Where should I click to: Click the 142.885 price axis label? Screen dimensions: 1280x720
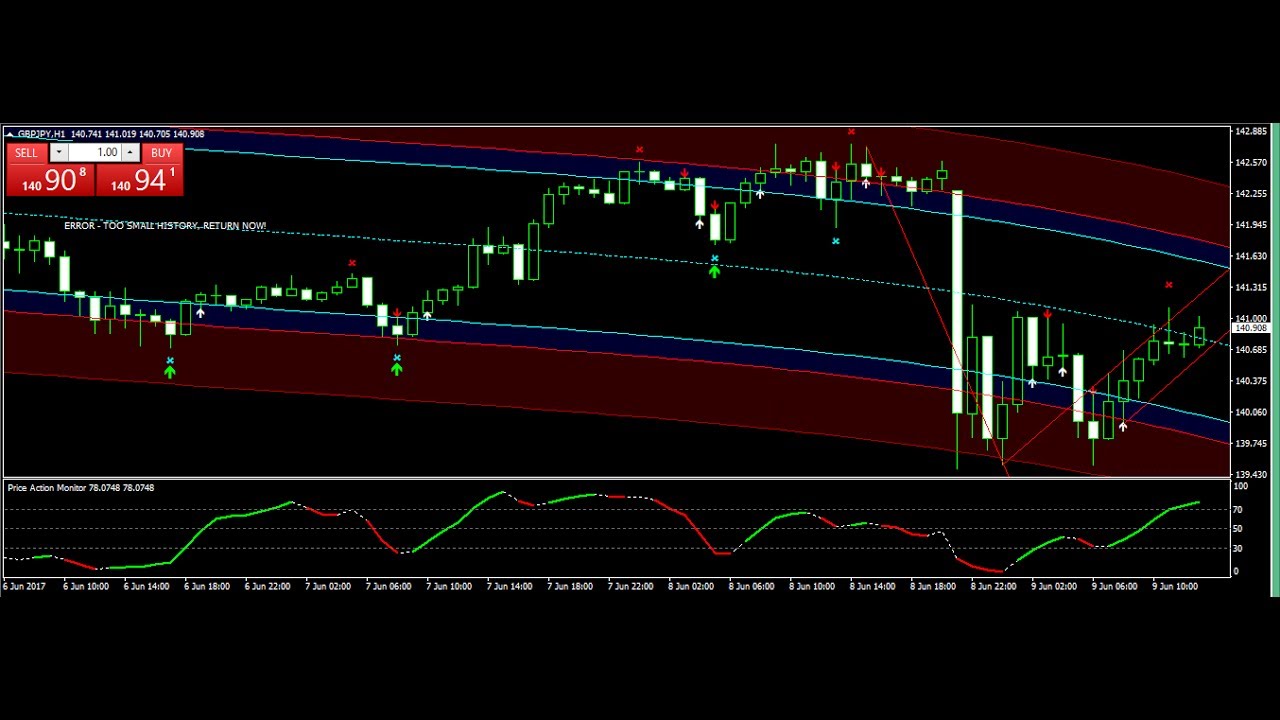(1251, 131)
